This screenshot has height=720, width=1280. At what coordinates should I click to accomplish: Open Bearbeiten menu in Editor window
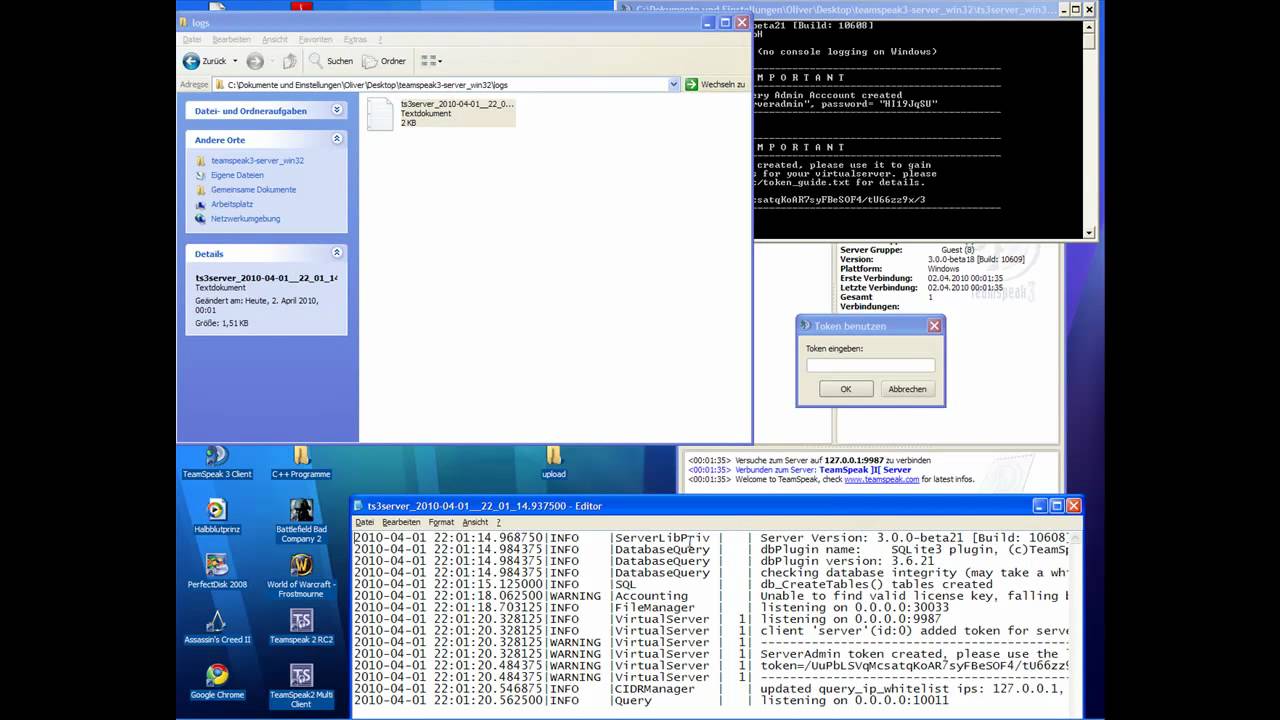pyautogui.click(x=401, y=522)
